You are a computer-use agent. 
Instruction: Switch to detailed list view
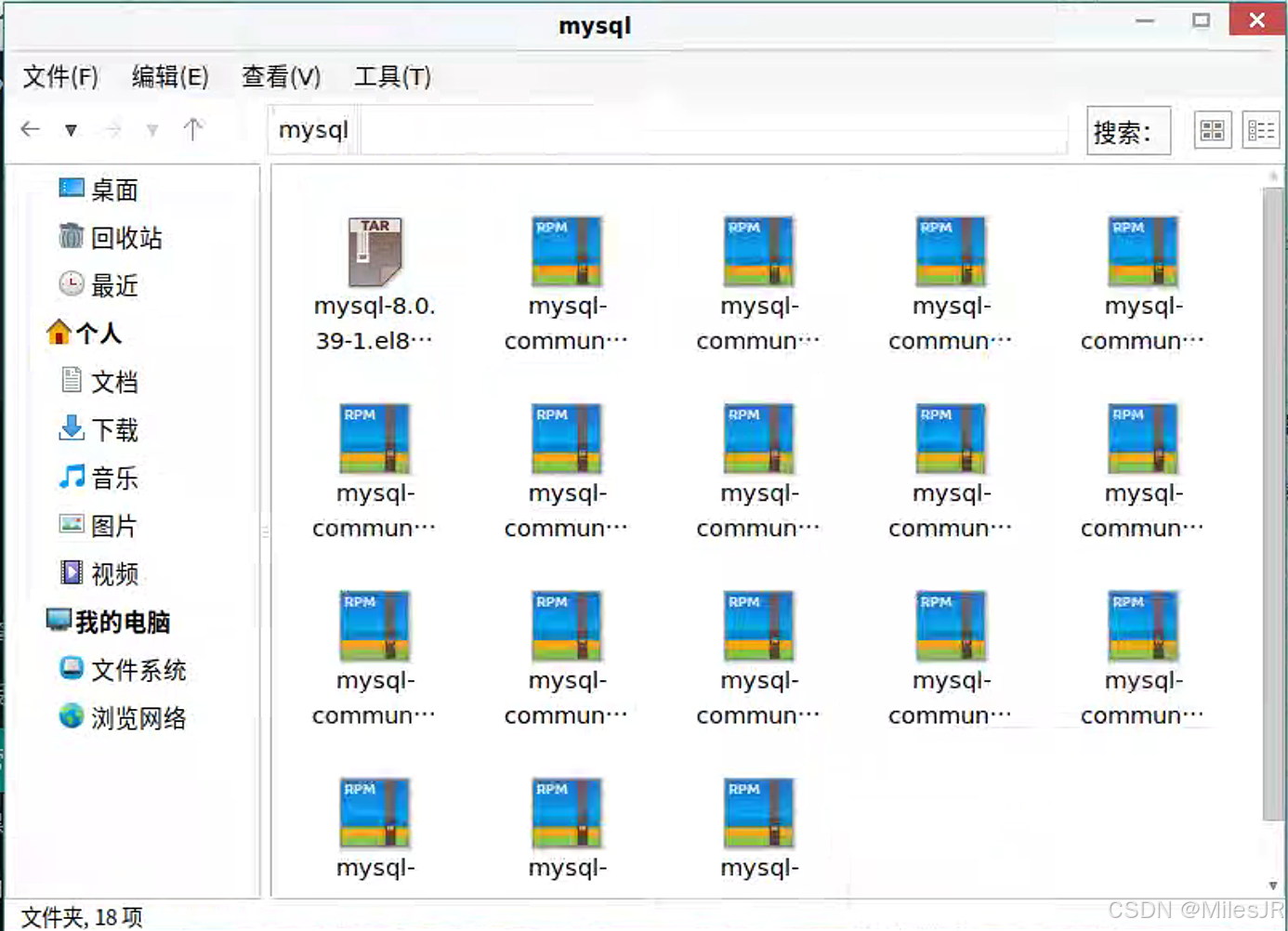point(1261,130)
